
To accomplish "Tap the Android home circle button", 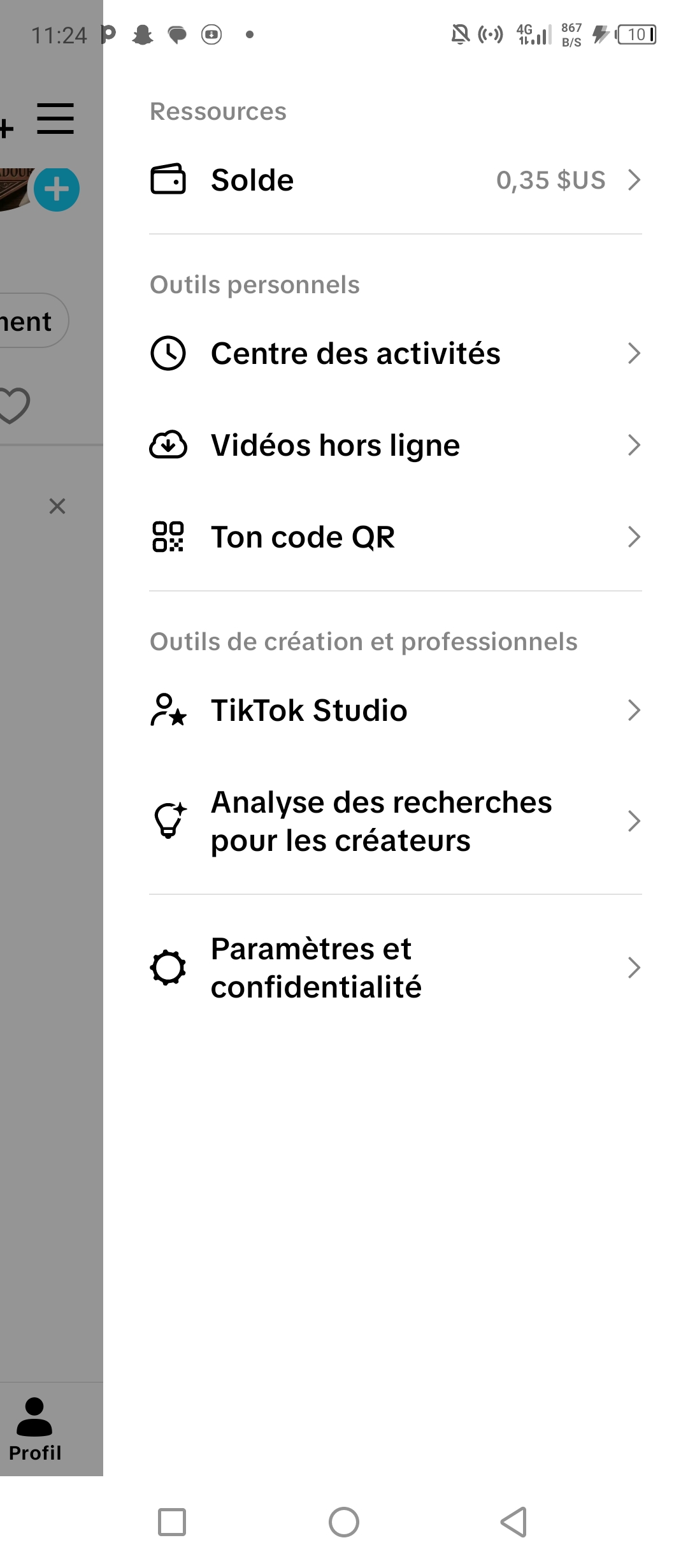I will click(x=344, y=1522).
